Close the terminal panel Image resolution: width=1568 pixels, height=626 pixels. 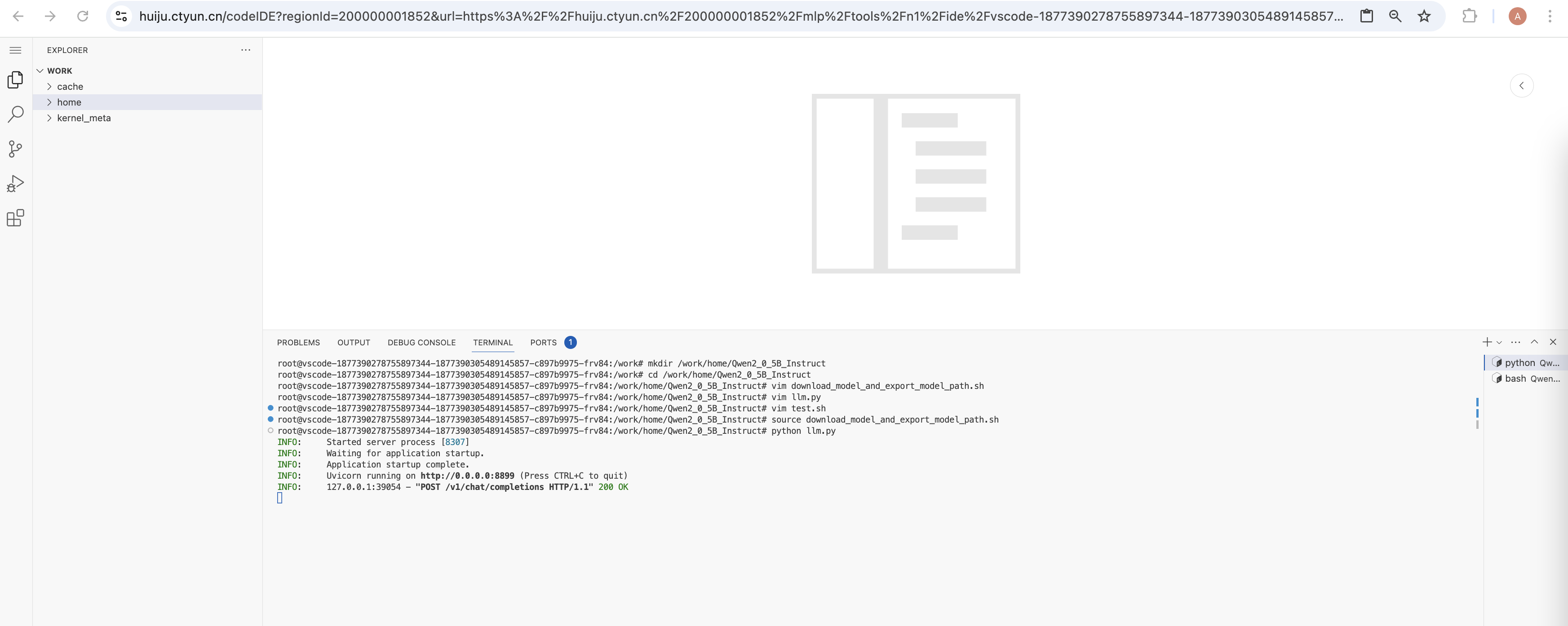click(1553, 342)
